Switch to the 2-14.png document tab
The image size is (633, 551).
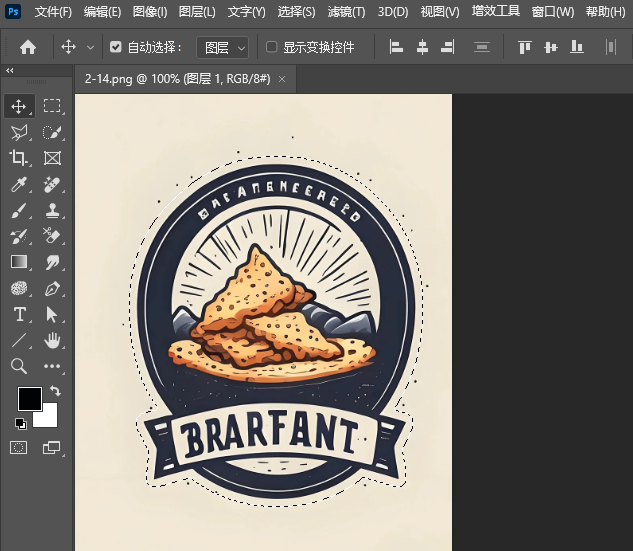[x=178, y=79]
